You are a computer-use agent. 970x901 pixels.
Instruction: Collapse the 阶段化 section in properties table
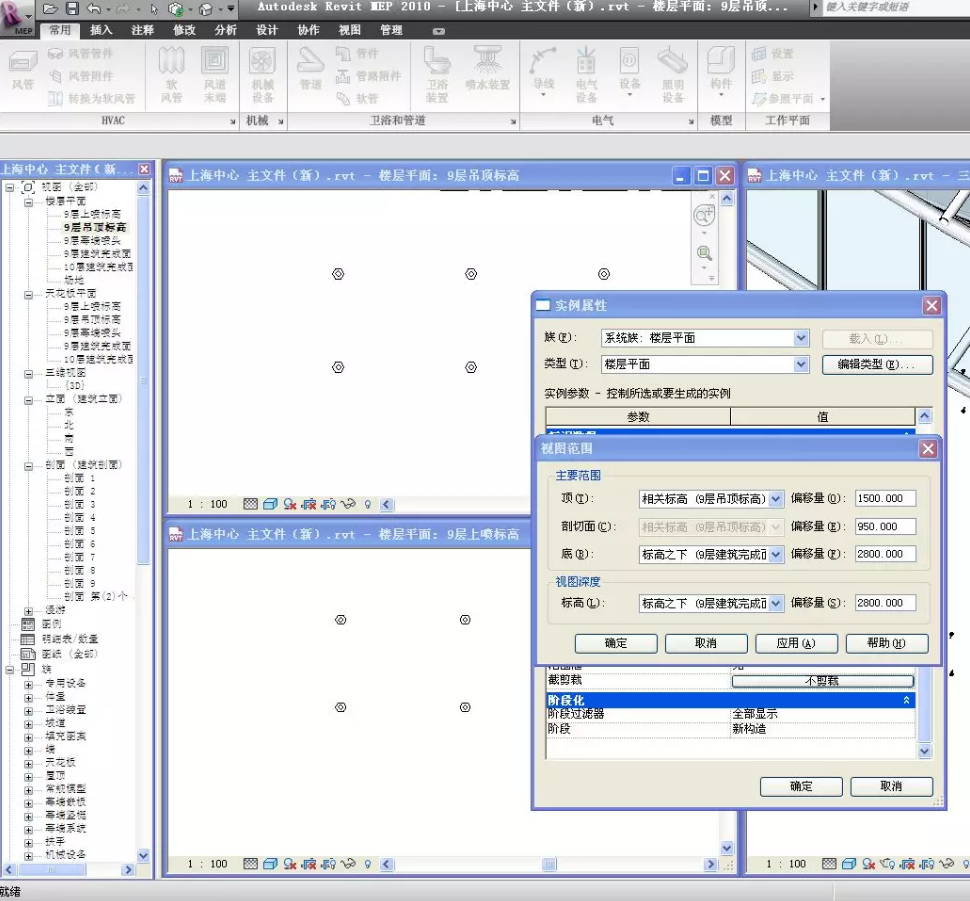pos(907,701)
